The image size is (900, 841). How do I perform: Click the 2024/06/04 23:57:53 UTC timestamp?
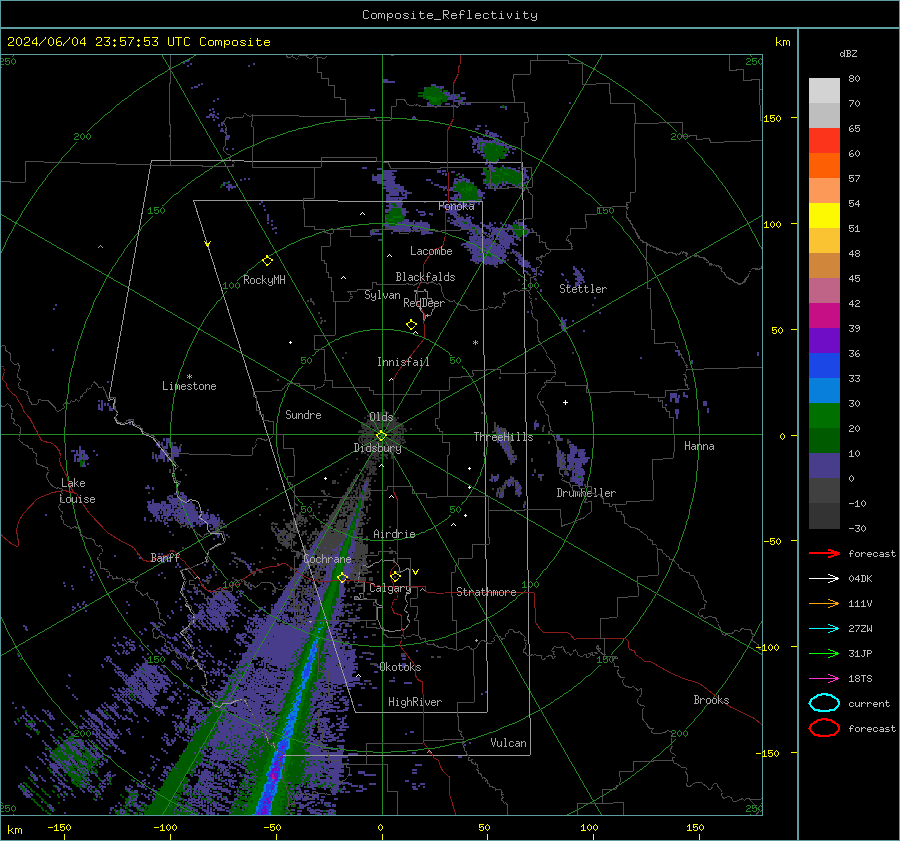coord(99,42)
